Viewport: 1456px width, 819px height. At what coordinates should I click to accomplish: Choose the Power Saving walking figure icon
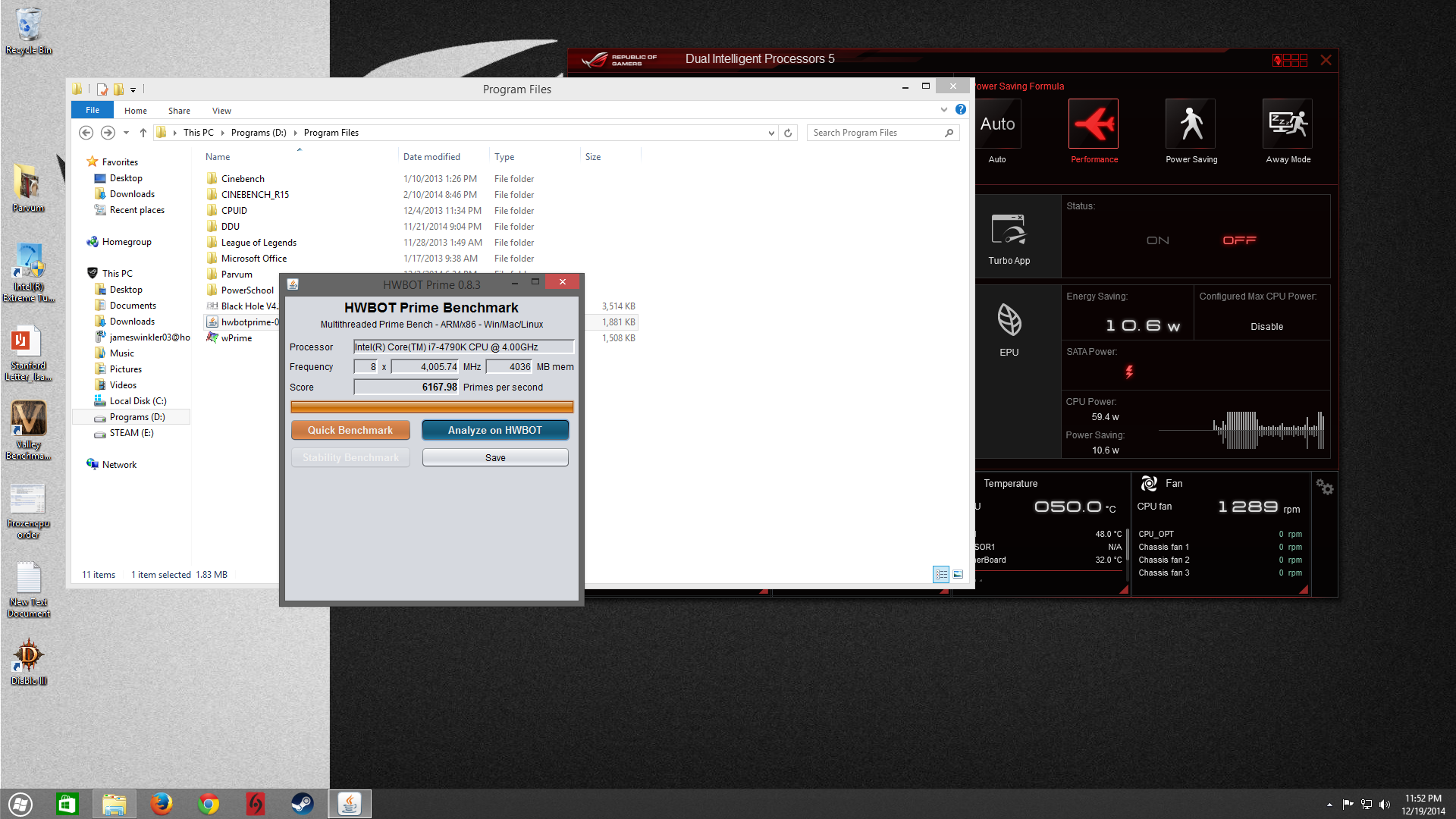[1191, 124]
